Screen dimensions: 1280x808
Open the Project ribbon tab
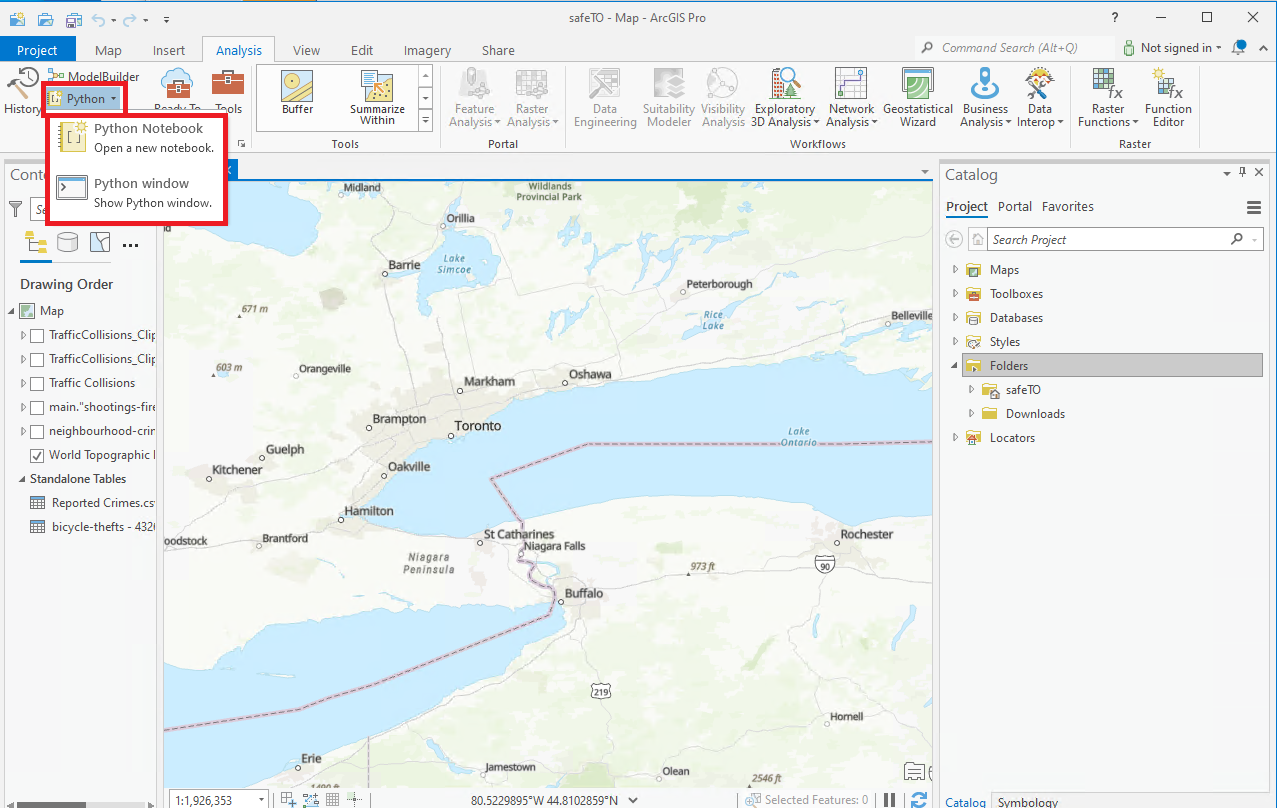(37, 50)
